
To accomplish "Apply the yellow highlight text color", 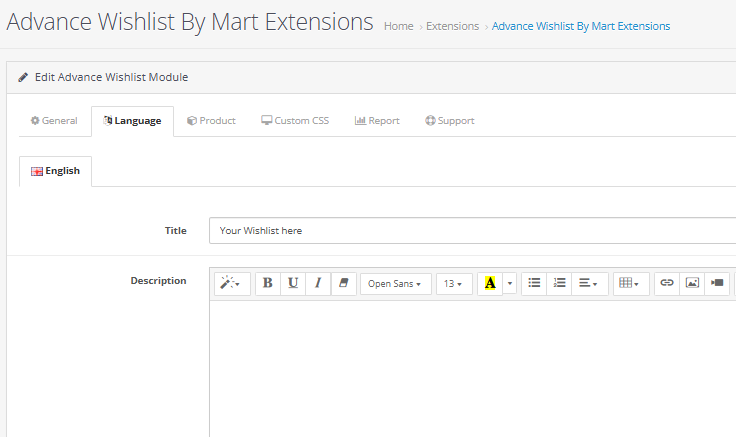I will pyautogui.click(x=490, y=283).
